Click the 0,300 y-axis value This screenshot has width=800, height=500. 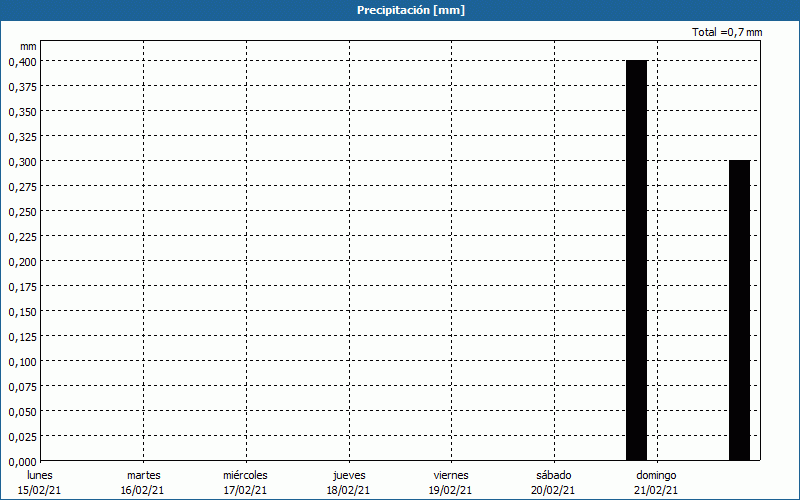[x=22, y=162]
